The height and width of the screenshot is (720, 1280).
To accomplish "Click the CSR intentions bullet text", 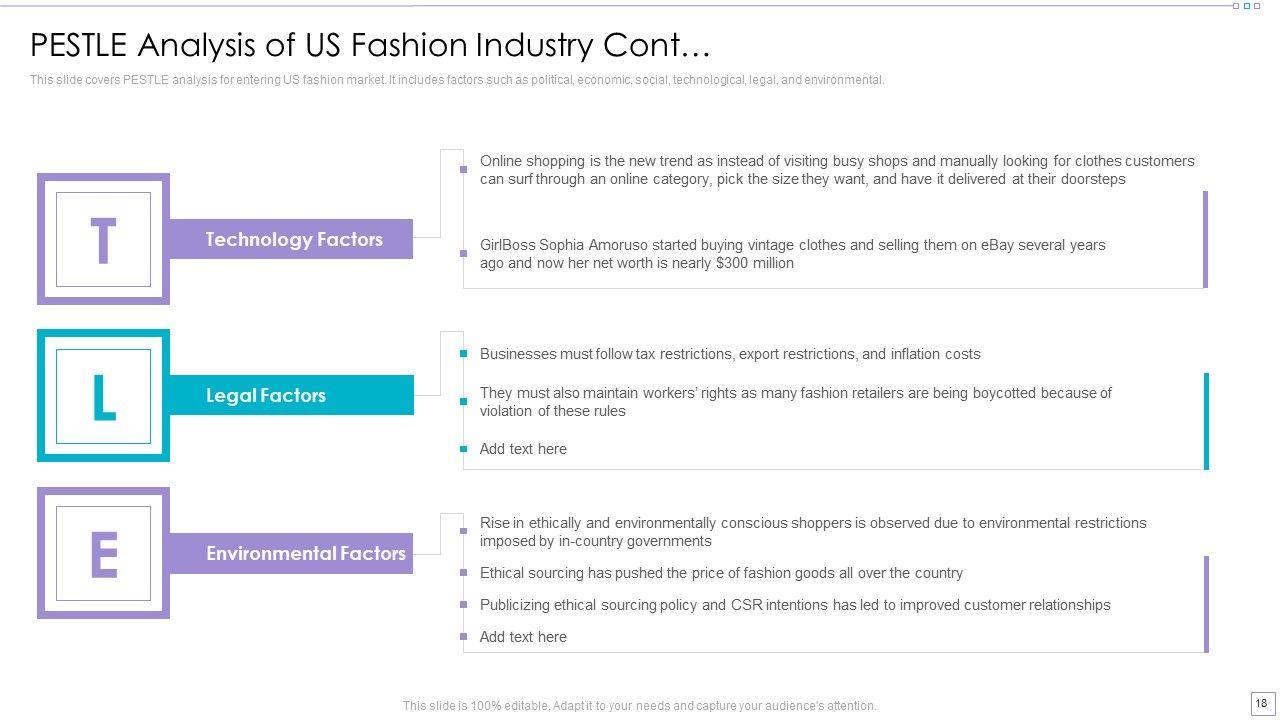I will [x=795, y=605].
